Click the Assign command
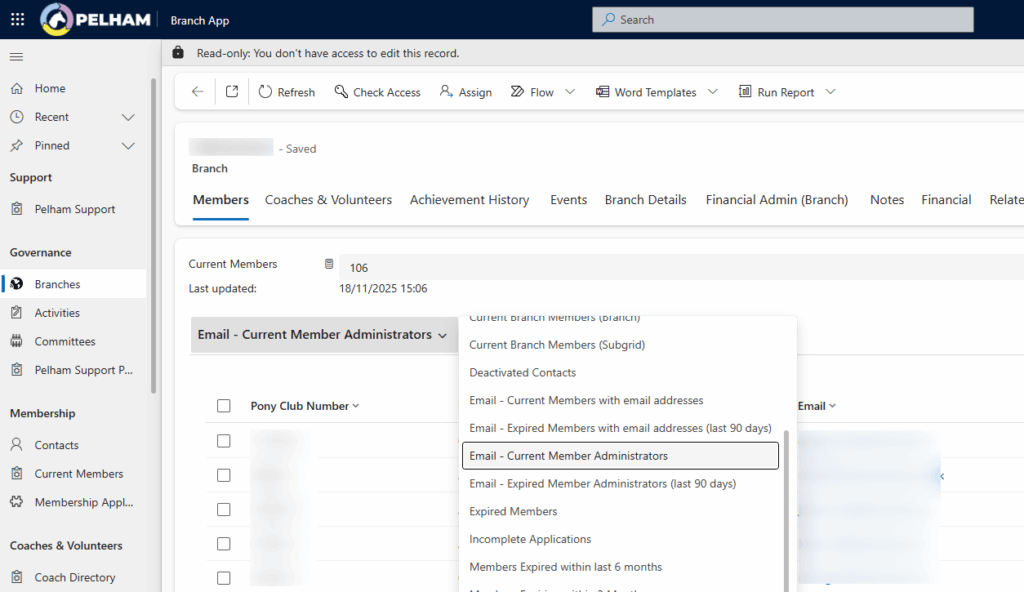Screen dimensions: 1024x592 [x=465, y=92]
